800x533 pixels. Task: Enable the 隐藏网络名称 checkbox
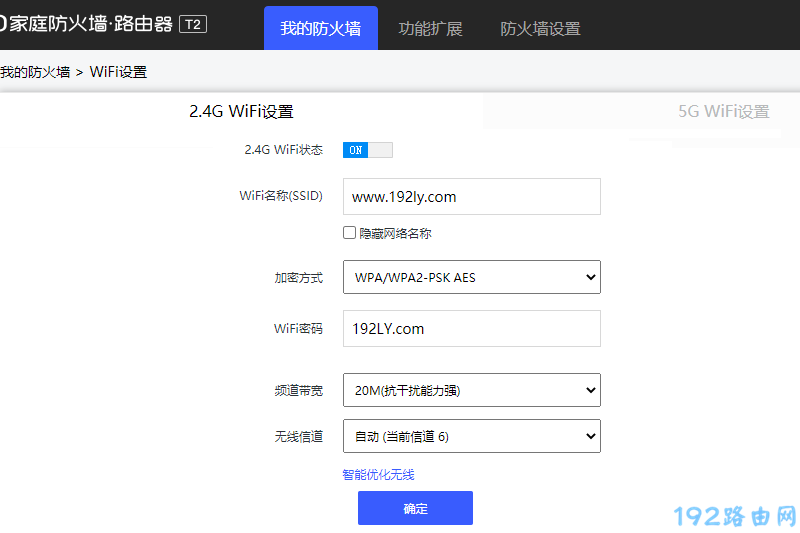click(x=349, y=233)
